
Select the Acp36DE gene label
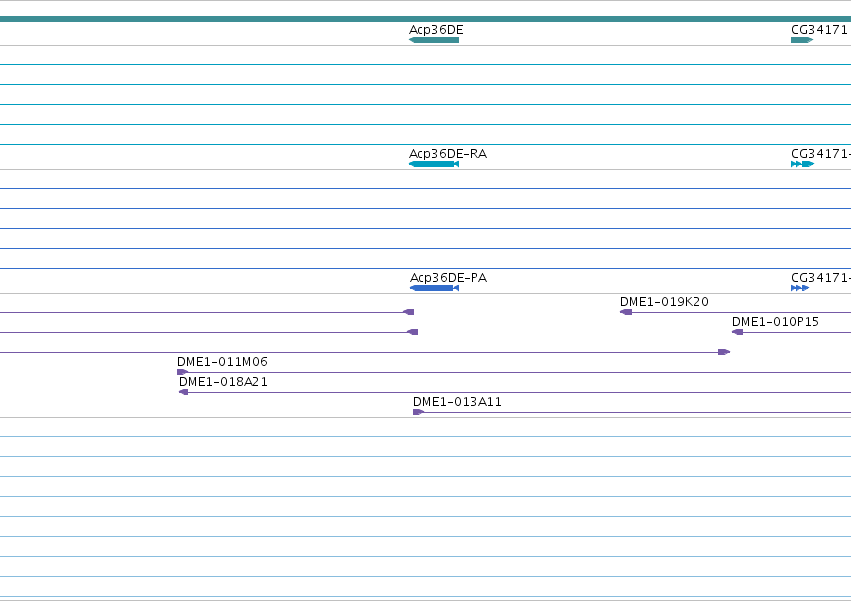436,29
